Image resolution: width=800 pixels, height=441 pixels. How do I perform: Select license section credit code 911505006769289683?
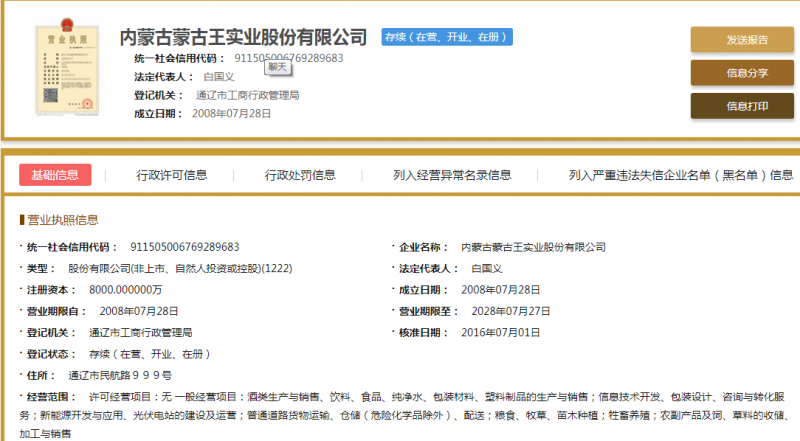coord(185,247)
